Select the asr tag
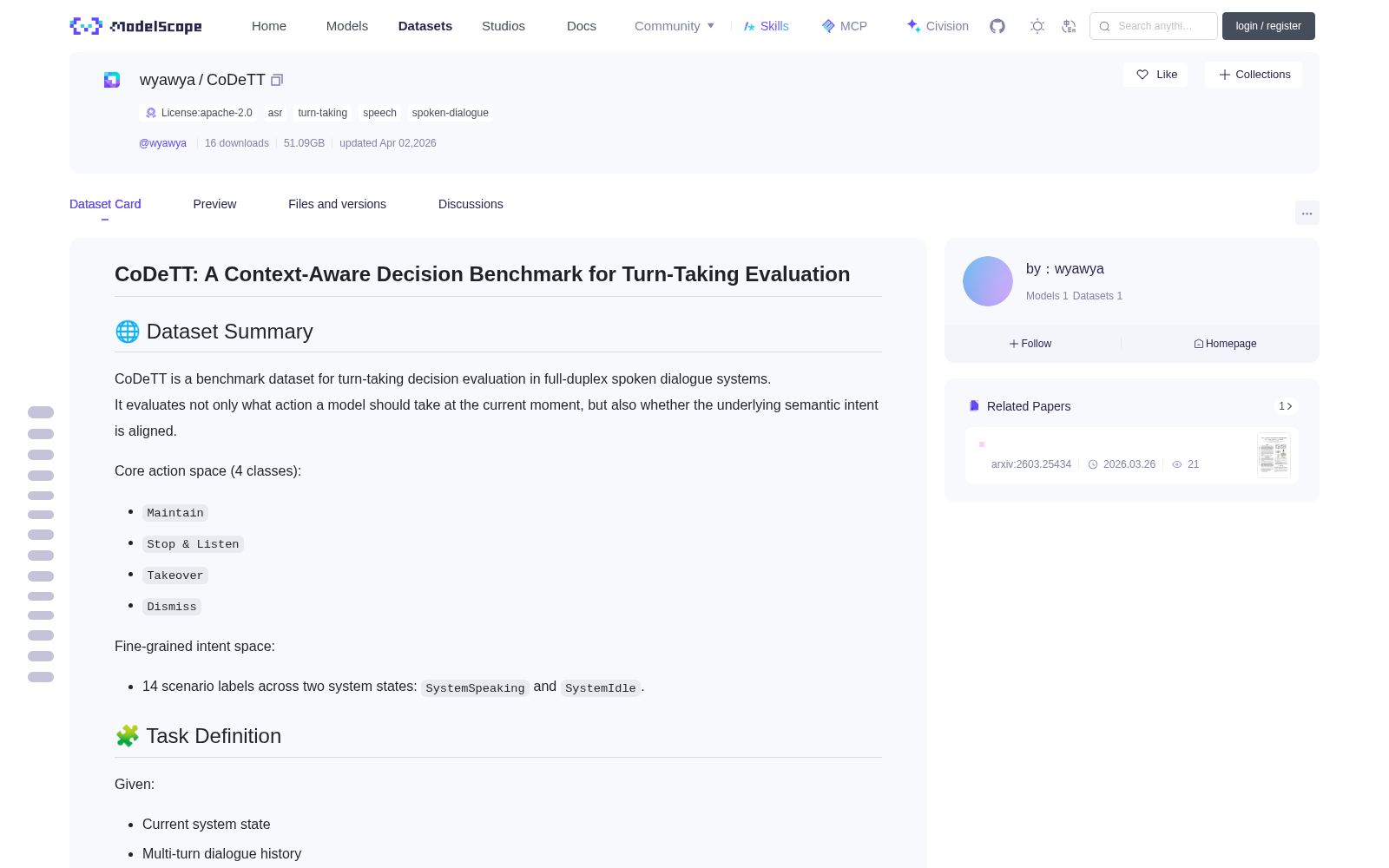The image size is (1389, 868). click(275, 113)
